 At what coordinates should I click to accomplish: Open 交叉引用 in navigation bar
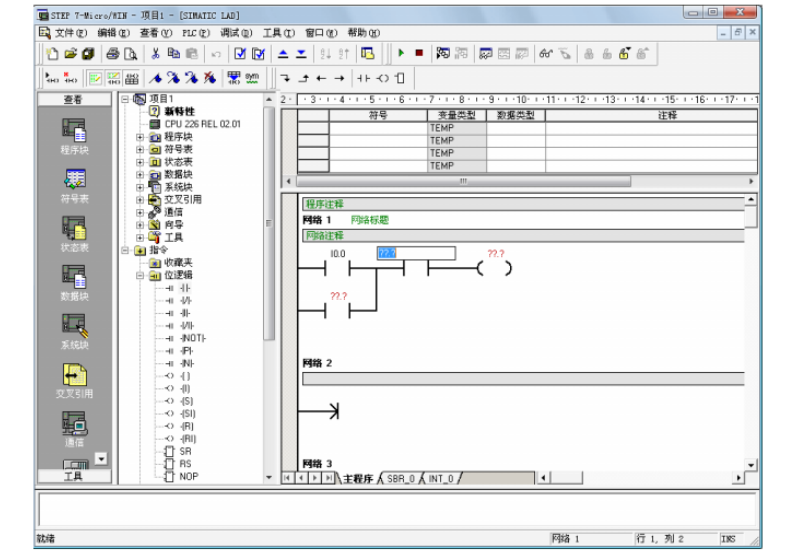74,381
